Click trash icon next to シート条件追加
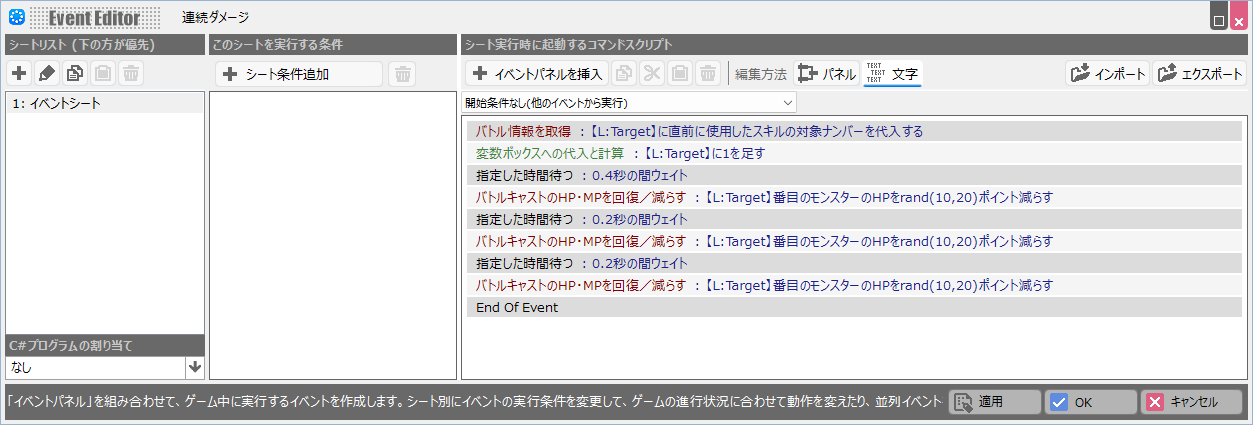This screenshot has width=1253, height=425. tap(401, 74)
